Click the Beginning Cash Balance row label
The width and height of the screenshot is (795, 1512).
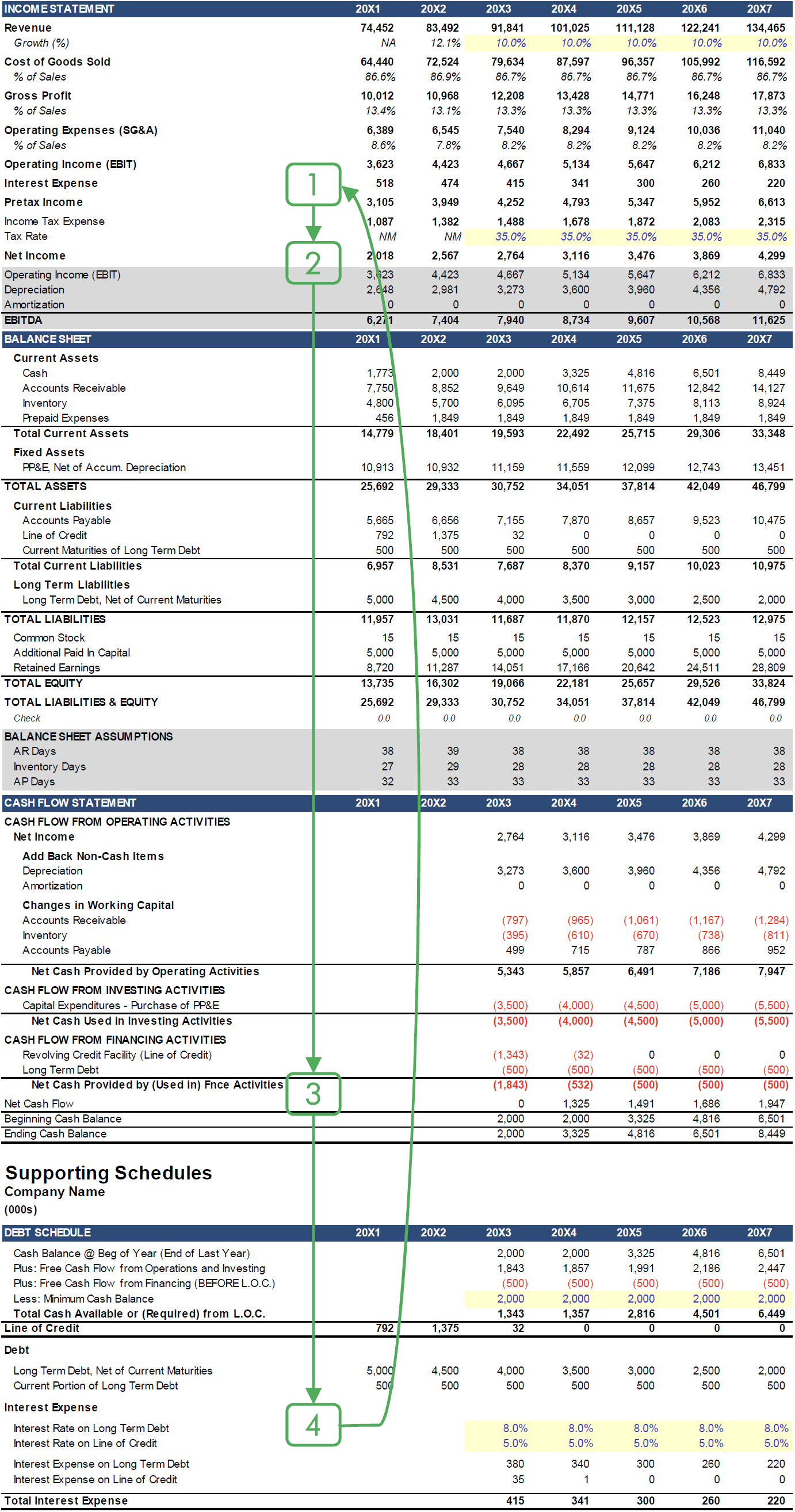[63, 1118]
